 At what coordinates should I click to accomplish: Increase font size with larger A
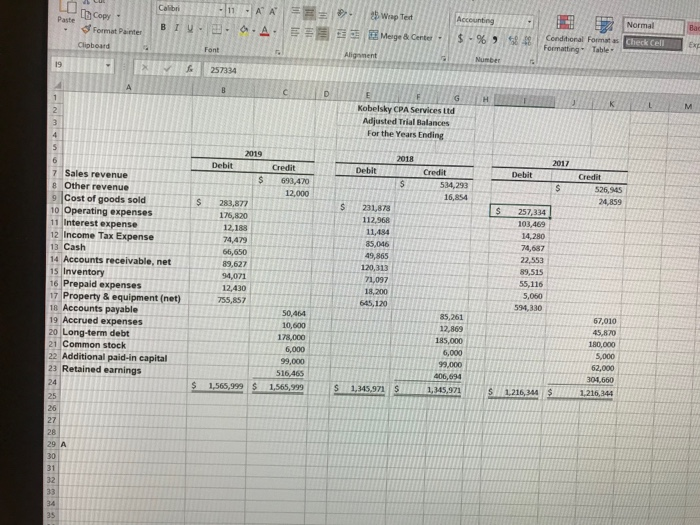[x=259, y=11]
